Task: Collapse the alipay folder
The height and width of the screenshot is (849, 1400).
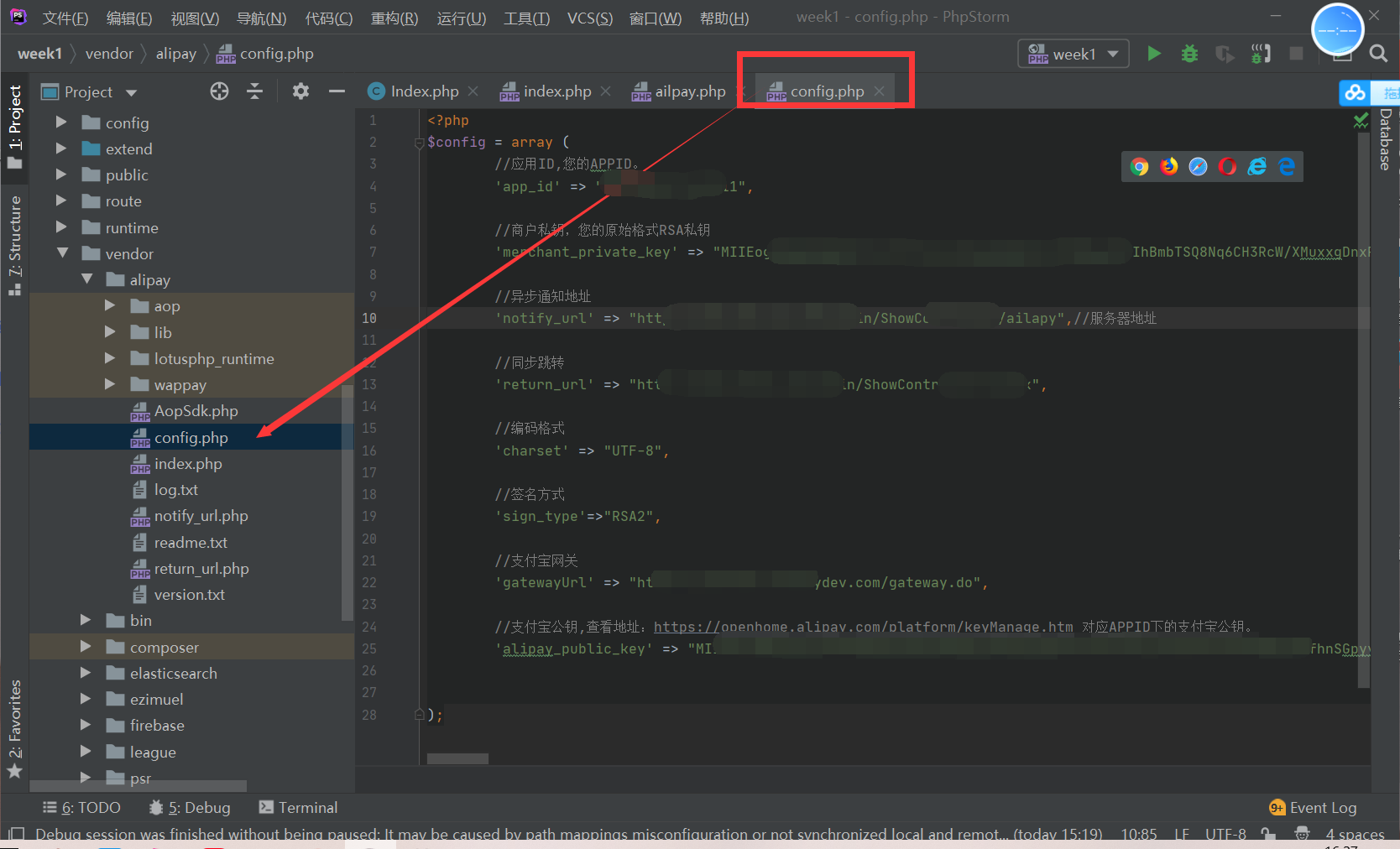Action: pyautogui.click(x=86, y=279)
